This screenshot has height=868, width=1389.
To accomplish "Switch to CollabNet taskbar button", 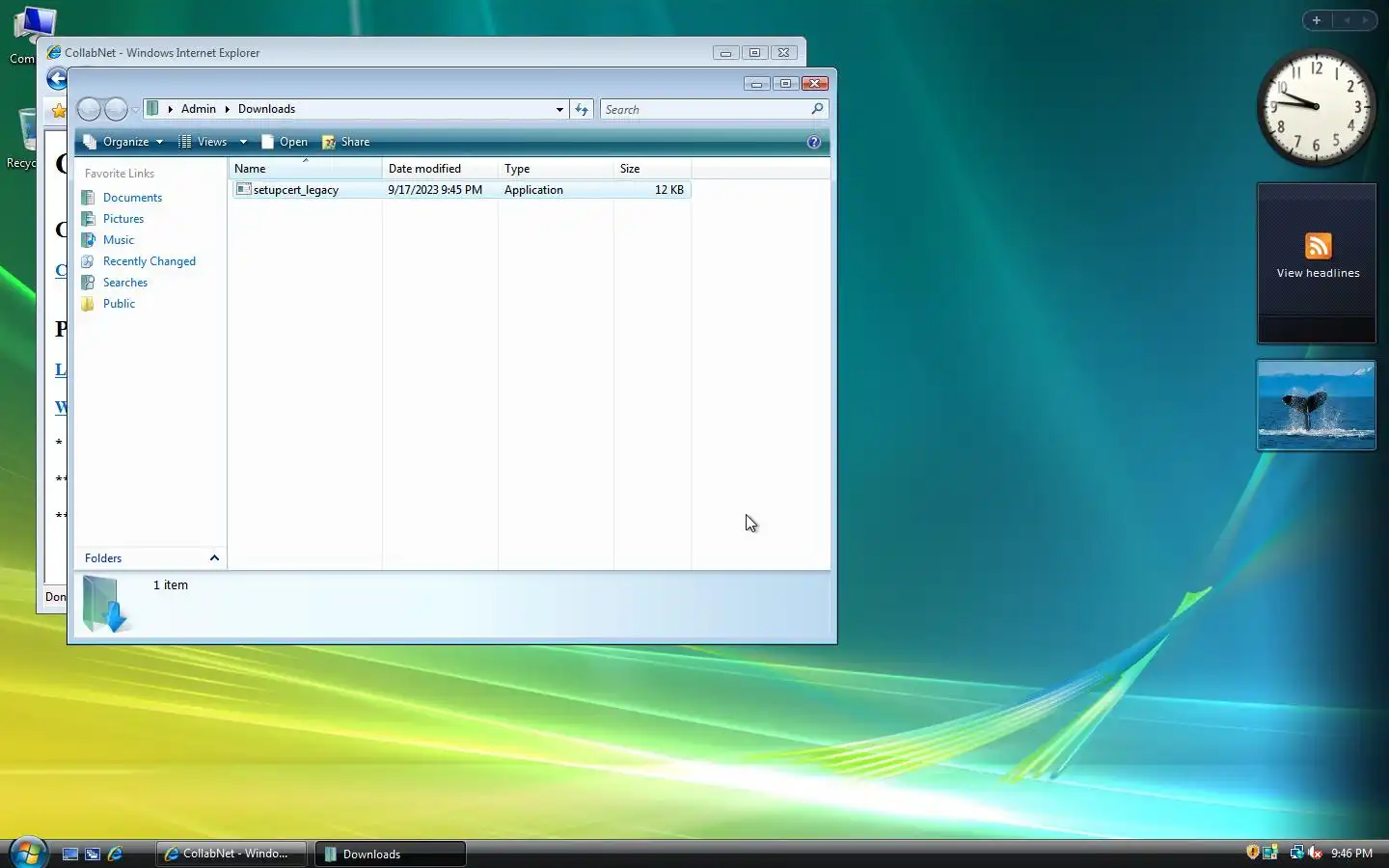I will coord(231,854).
